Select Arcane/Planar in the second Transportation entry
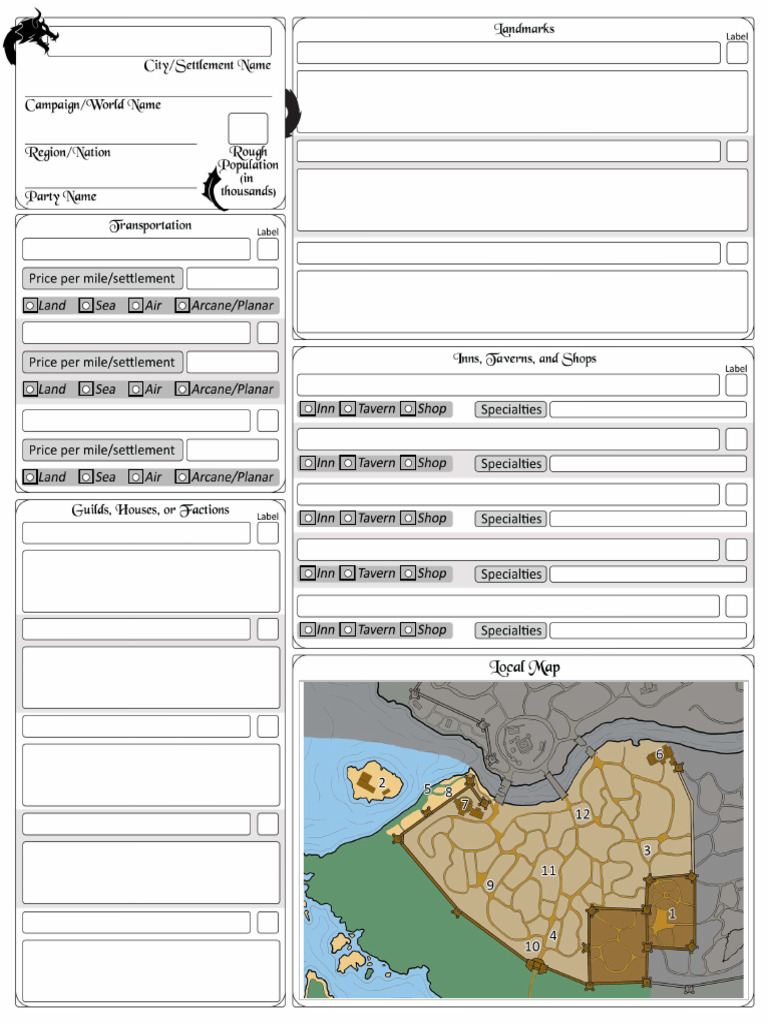 pyautogui.click(x=182, y=389)
